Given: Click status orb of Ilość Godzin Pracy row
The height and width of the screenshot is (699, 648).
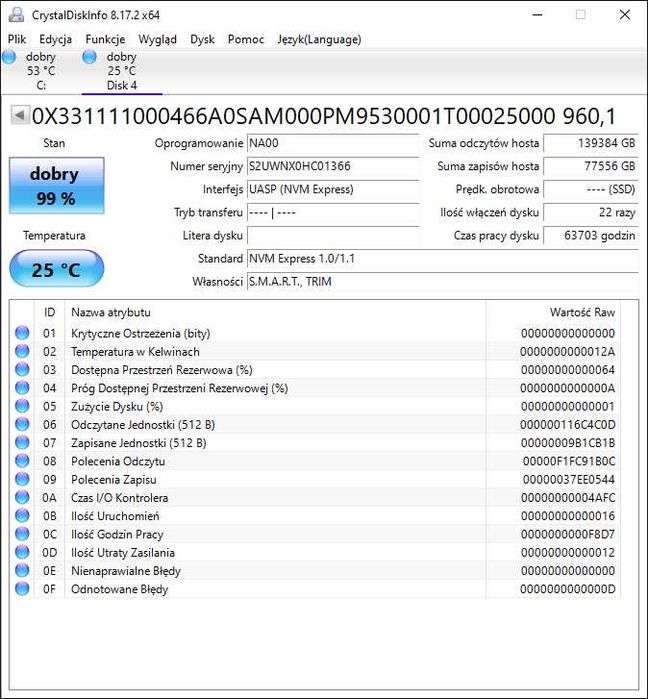Looking at the screenshot, I should click(22, 534).
